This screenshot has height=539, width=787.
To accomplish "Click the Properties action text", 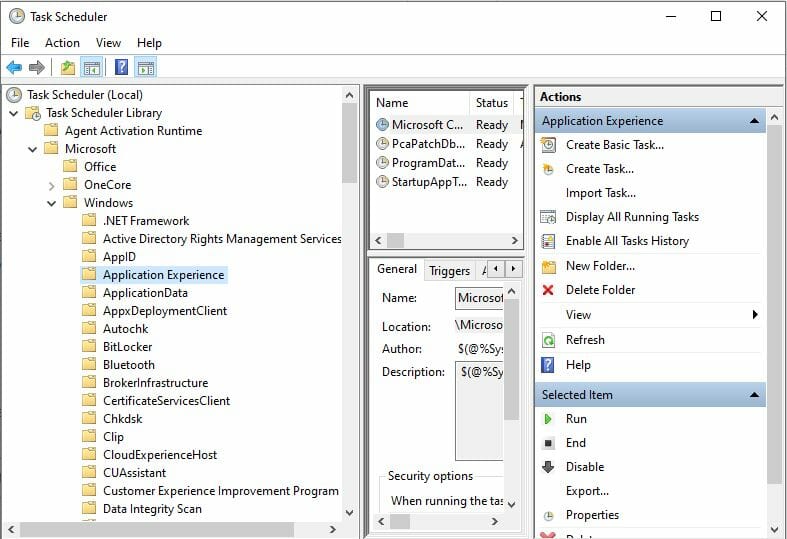I will point(592,515).
